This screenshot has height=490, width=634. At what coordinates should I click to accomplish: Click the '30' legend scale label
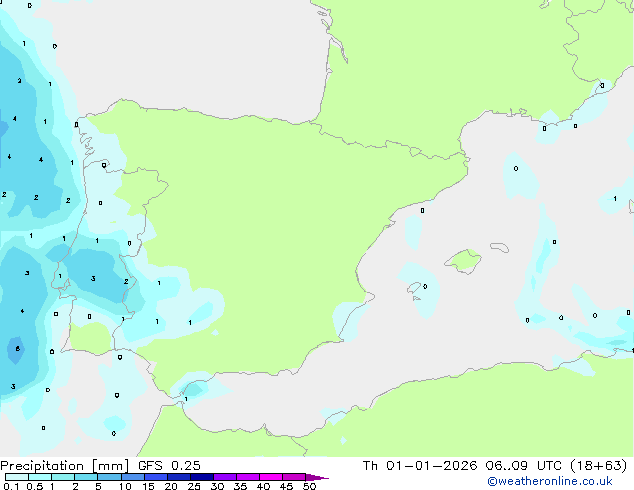tap(217, 486)
